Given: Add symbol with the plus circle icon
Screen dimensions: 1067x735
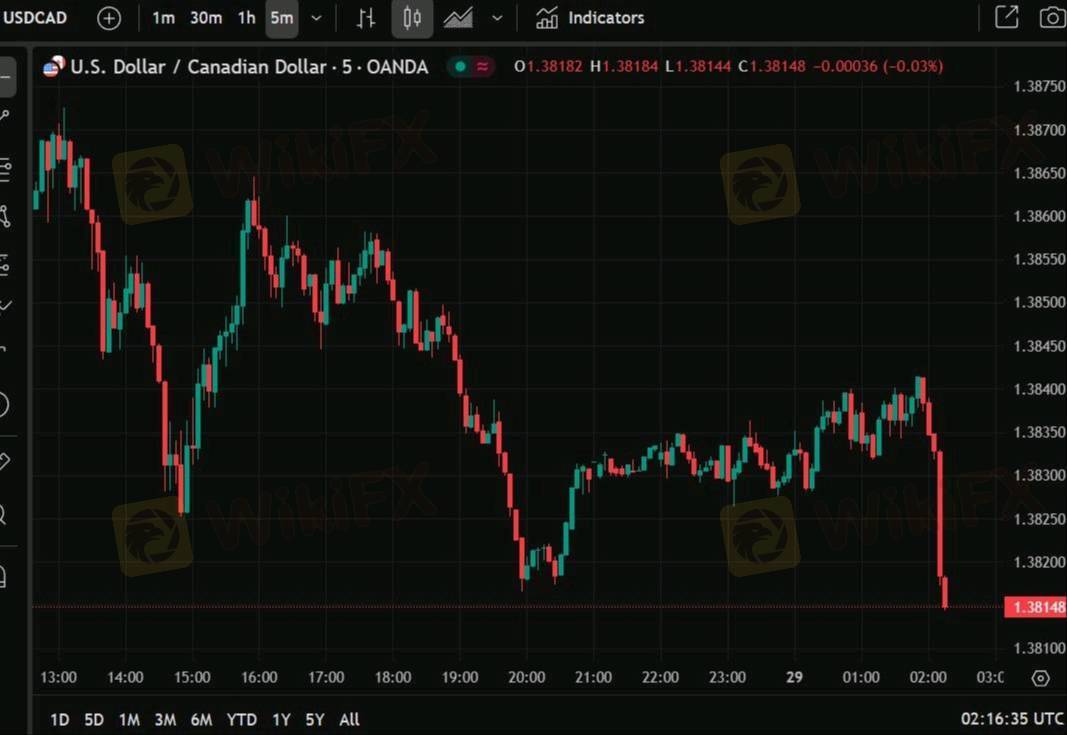Looking at the screenshot, I should tap(109, 18).
